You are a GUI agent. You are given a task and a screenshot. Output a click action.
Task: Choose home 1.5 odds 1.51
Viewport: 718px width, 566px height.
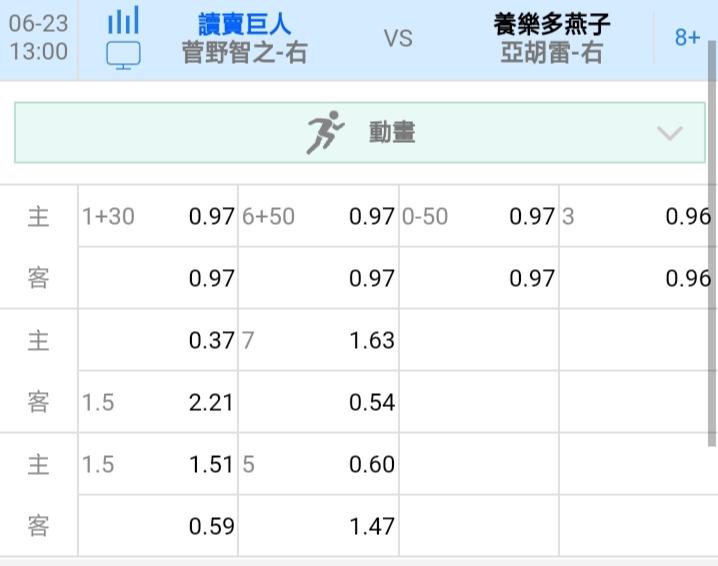pos(211,464)
